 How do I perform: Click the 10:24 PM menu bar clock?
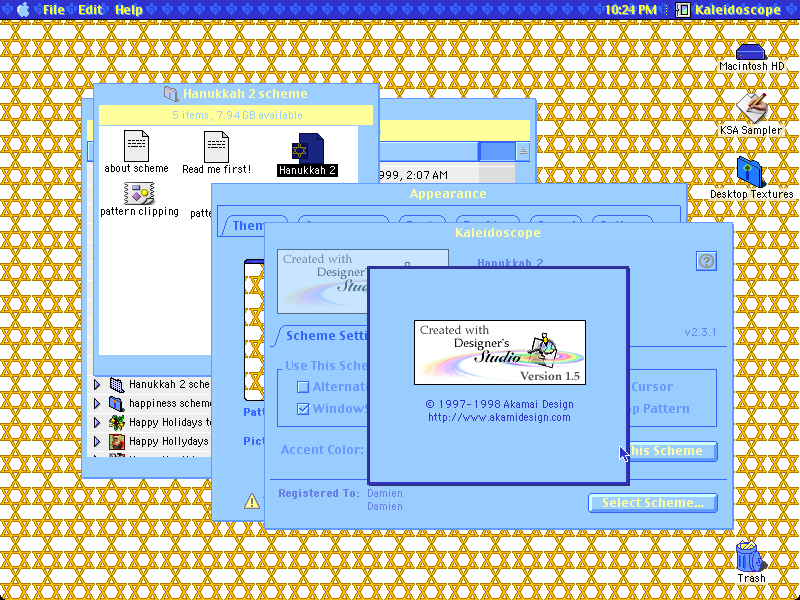pos(631,10)
